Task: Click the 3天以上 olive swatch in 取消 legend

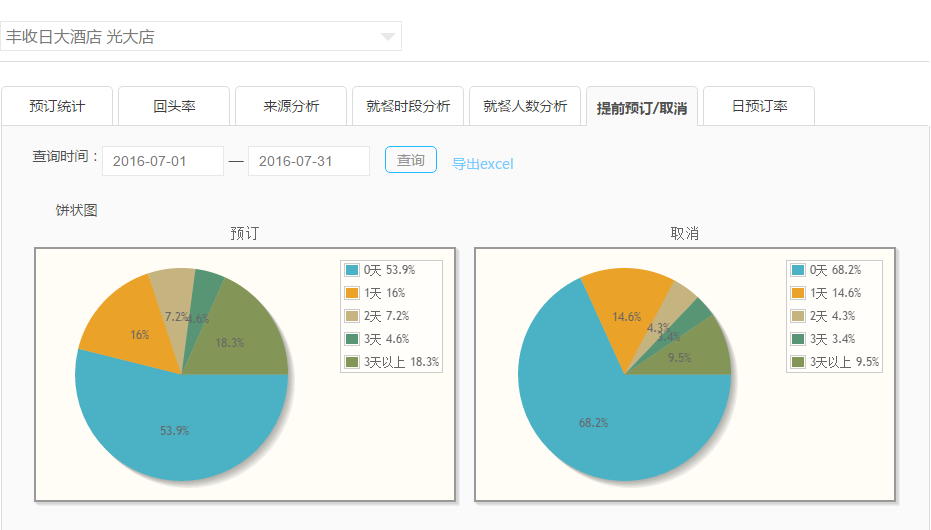Action: pyautogui.click(x=798, y=362)
